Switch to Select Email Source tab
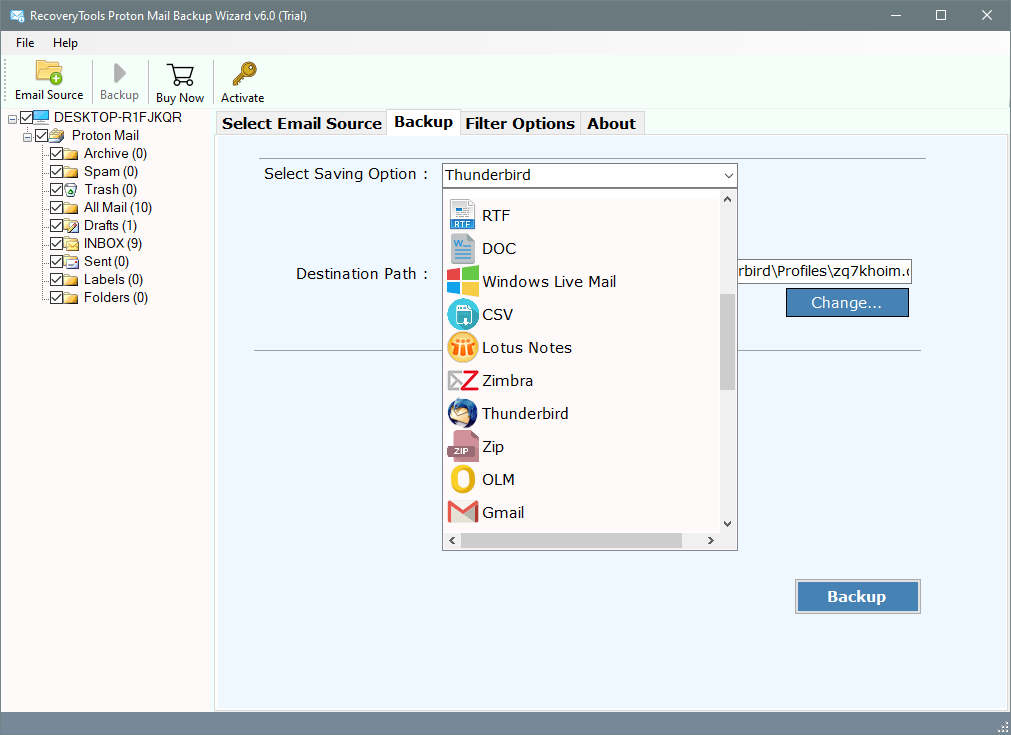 click(x=302, y=123)
